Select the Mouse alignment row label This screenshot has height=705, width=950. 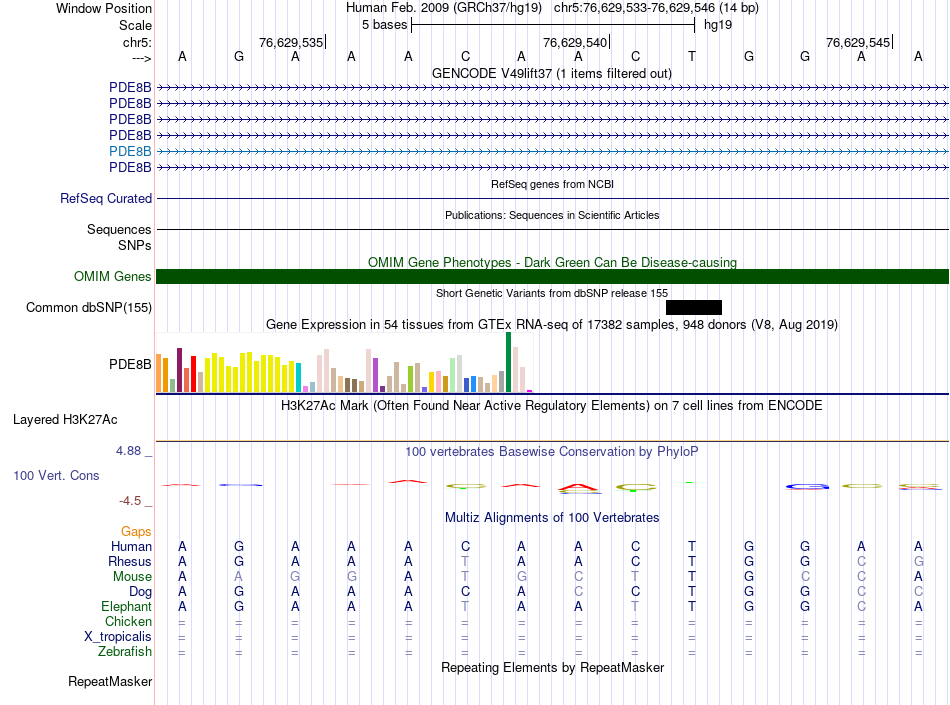(132, 577)
